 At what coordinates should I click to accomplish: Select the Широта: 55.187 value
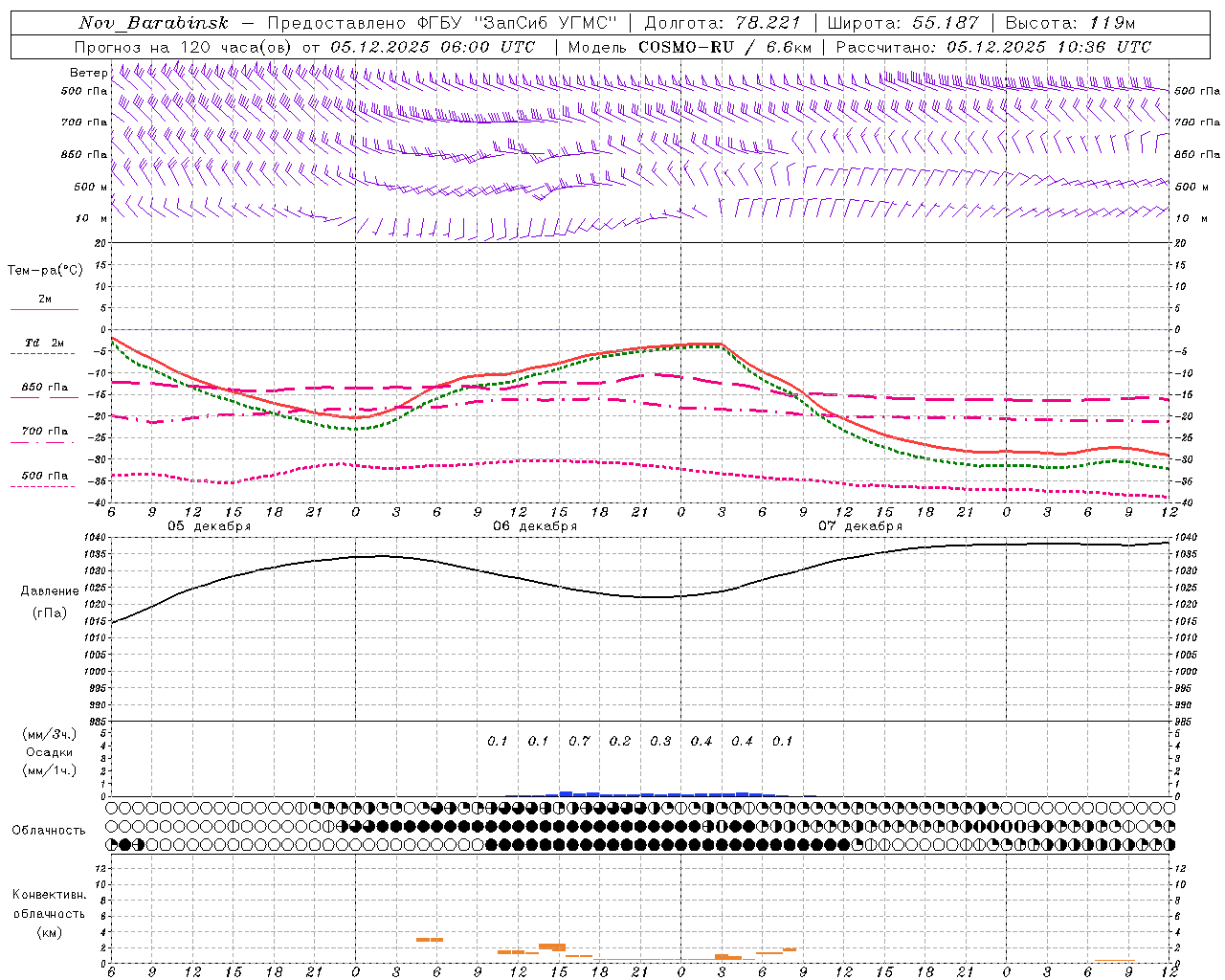(902, 23)
